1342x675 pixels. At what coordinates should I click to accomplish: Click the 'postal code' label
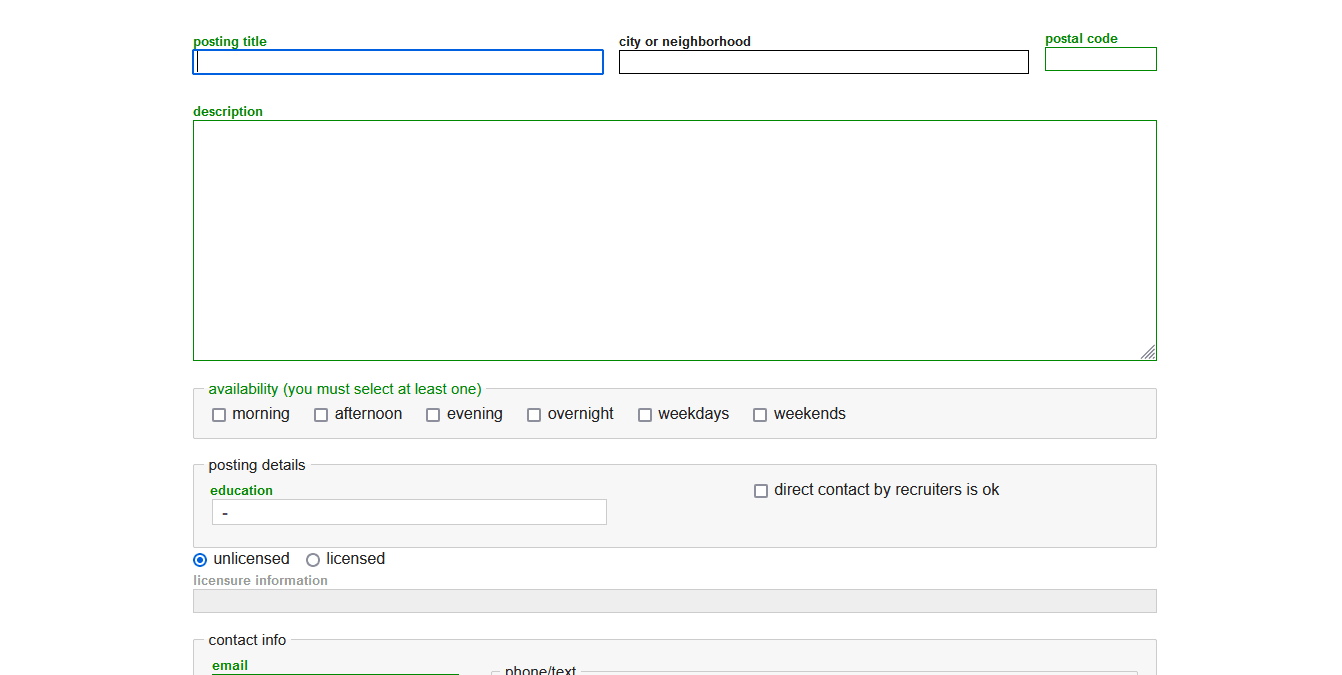pos(1081,39)
